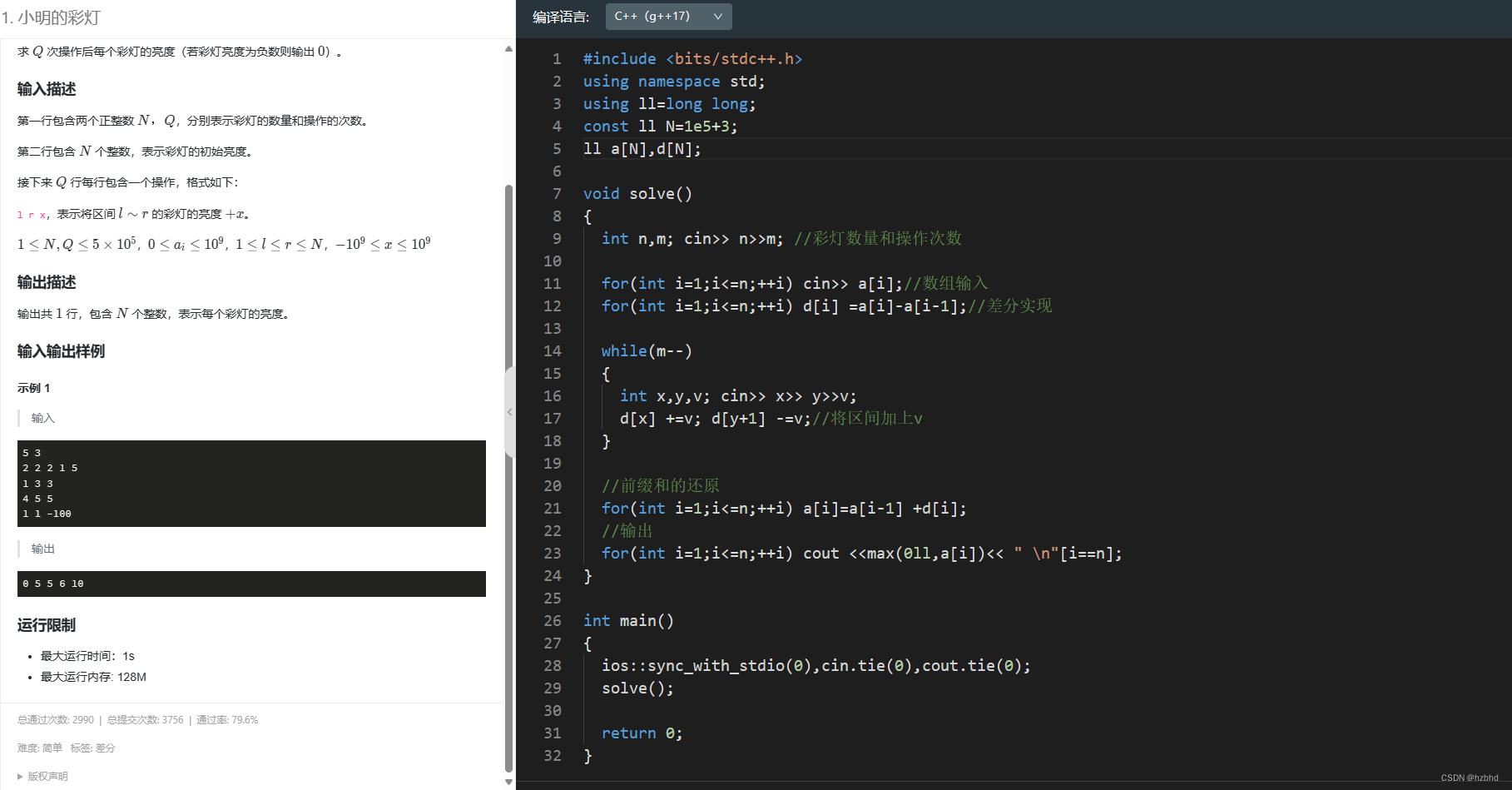Viewport: 1512px width, 790px height.
Task: Collapse the problem panel using the divider arrow
Action: point(510,412)
